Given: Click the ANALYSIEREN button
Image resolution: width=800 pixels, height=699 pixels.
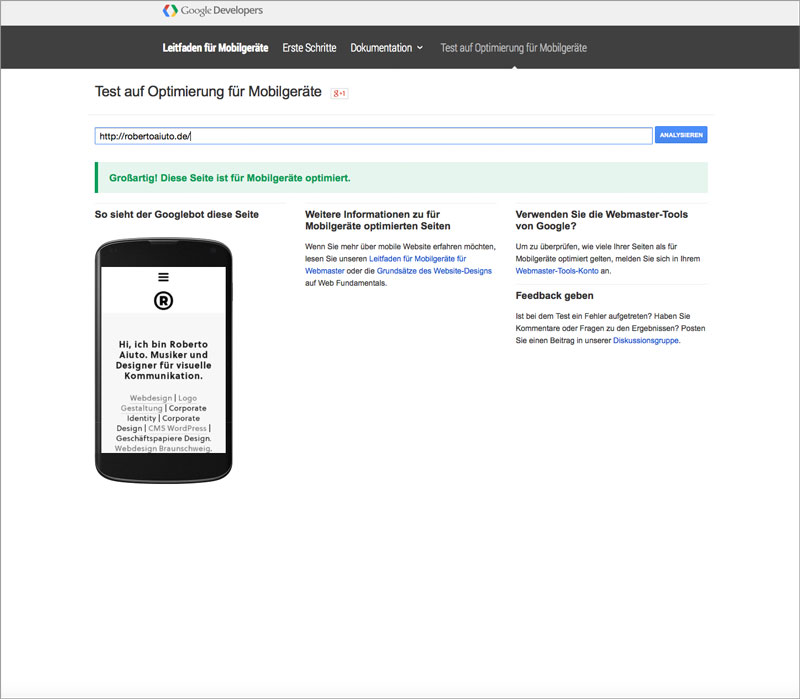Looking at the screenshot, I should (x=680, y=134).
